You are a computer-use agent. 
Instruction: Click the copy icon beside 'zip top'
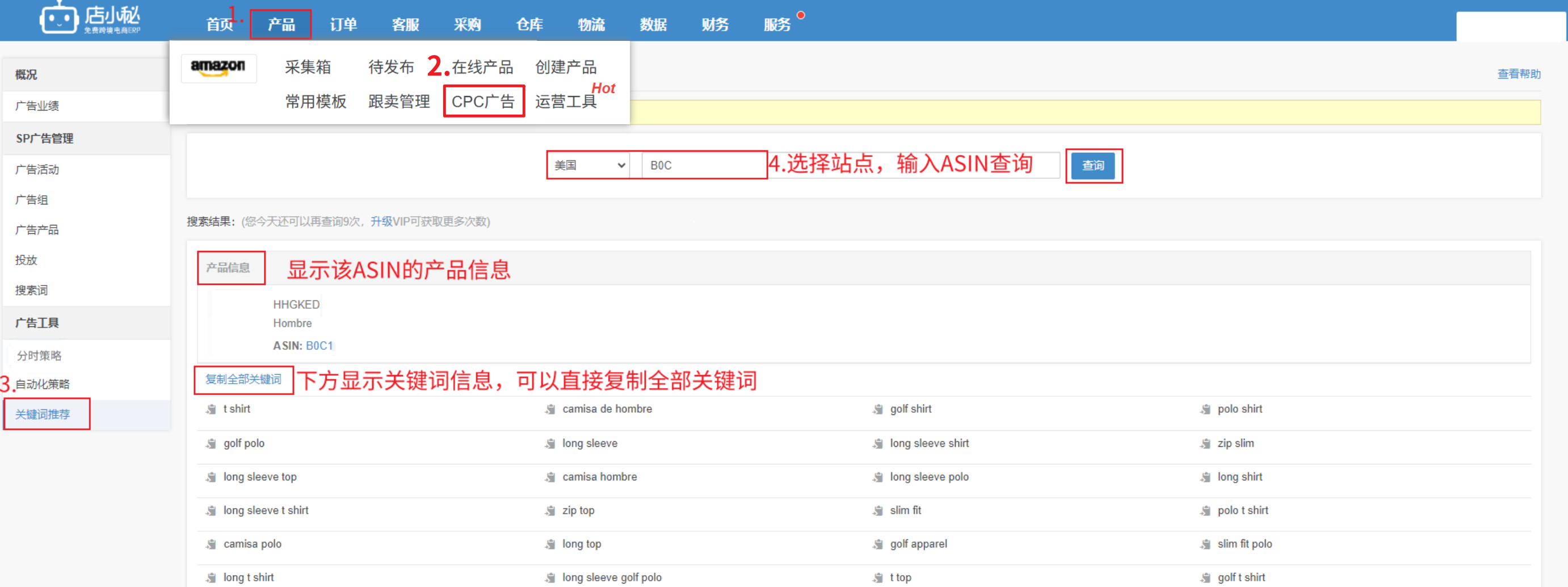pos(550,510)
